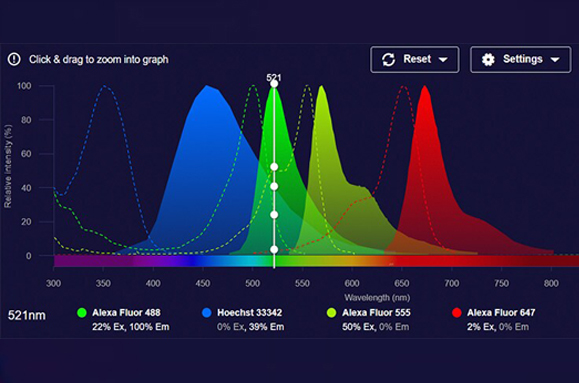Open the Reset dropdown arrow

(x=443, y=59)
